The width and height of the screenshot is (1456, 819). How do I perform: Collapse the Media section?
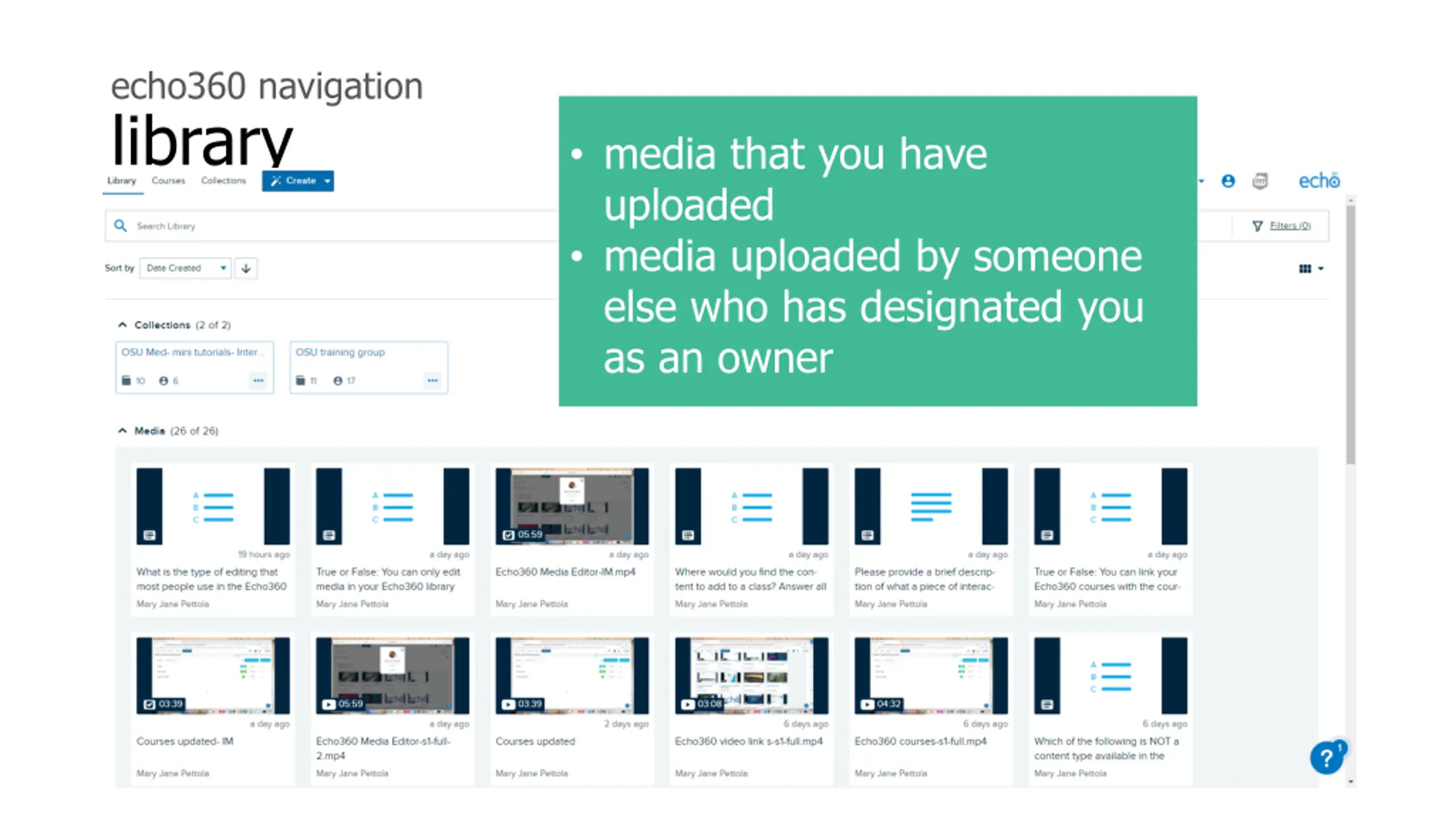pos(122,431)
